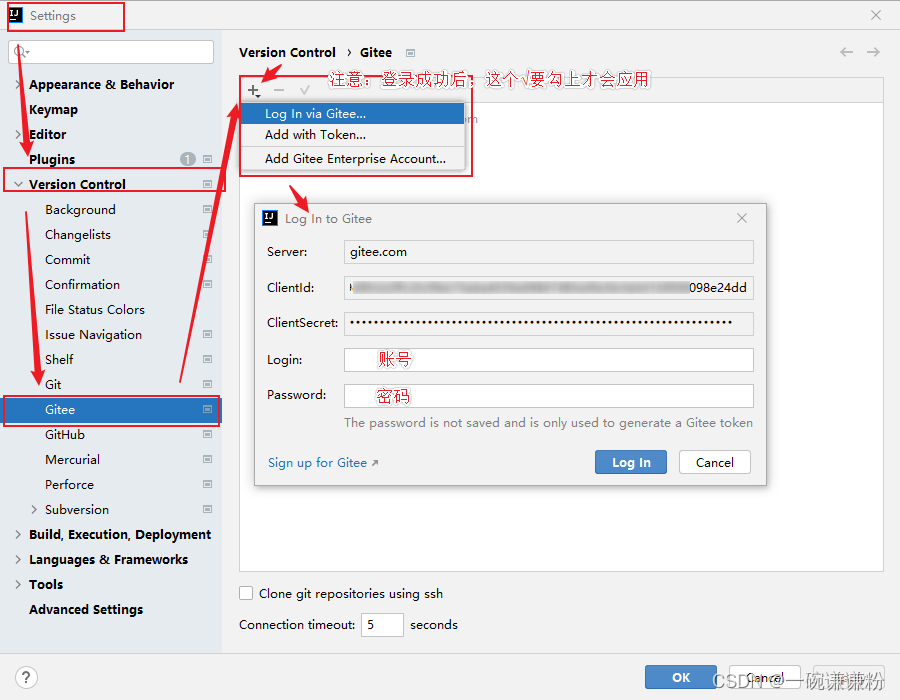
Task: Click the Plugins update count badge
Action: click(188, 159)
